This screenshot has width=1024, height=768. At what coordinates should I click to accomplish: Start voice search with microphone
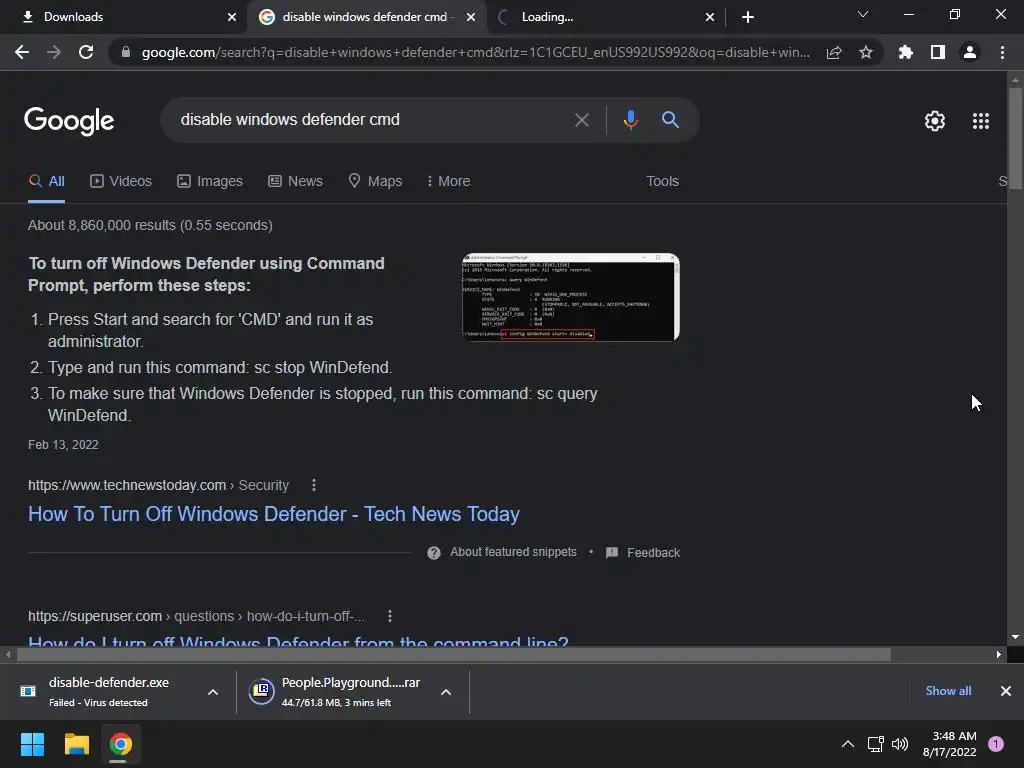click(x=630, y=120)
